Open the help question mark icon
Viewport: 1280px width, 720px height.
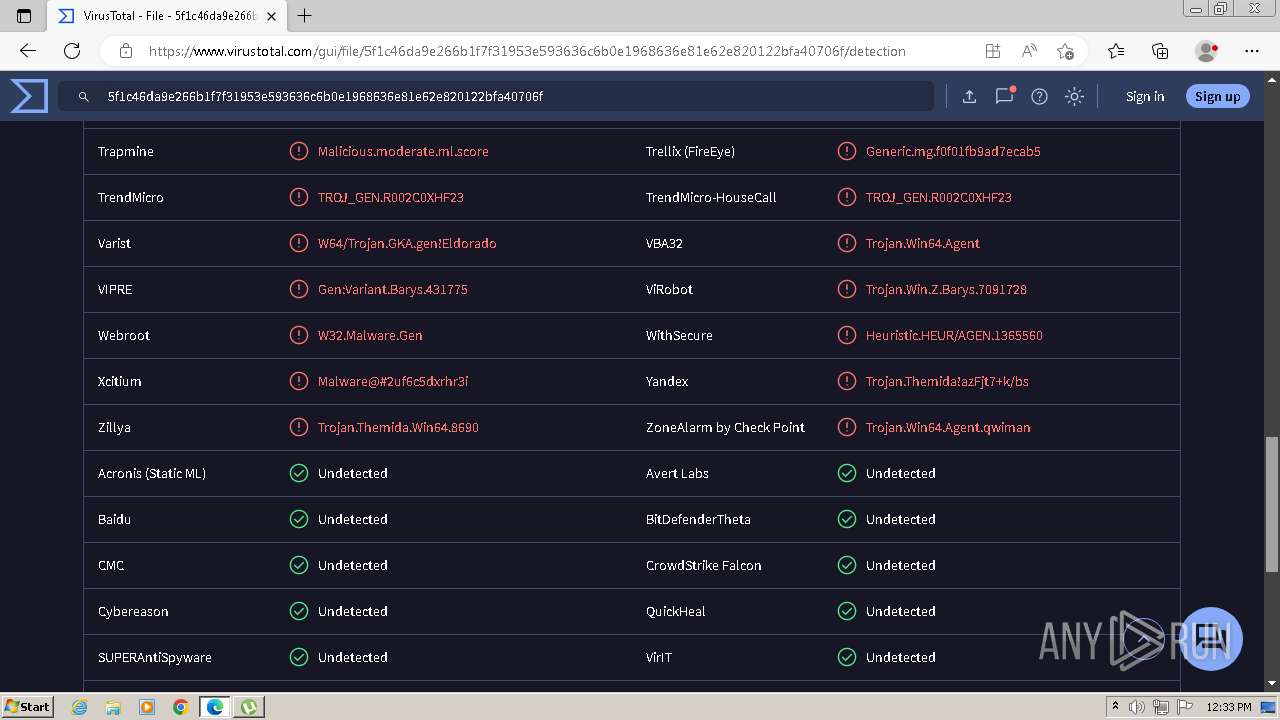tap(1040, 96)
